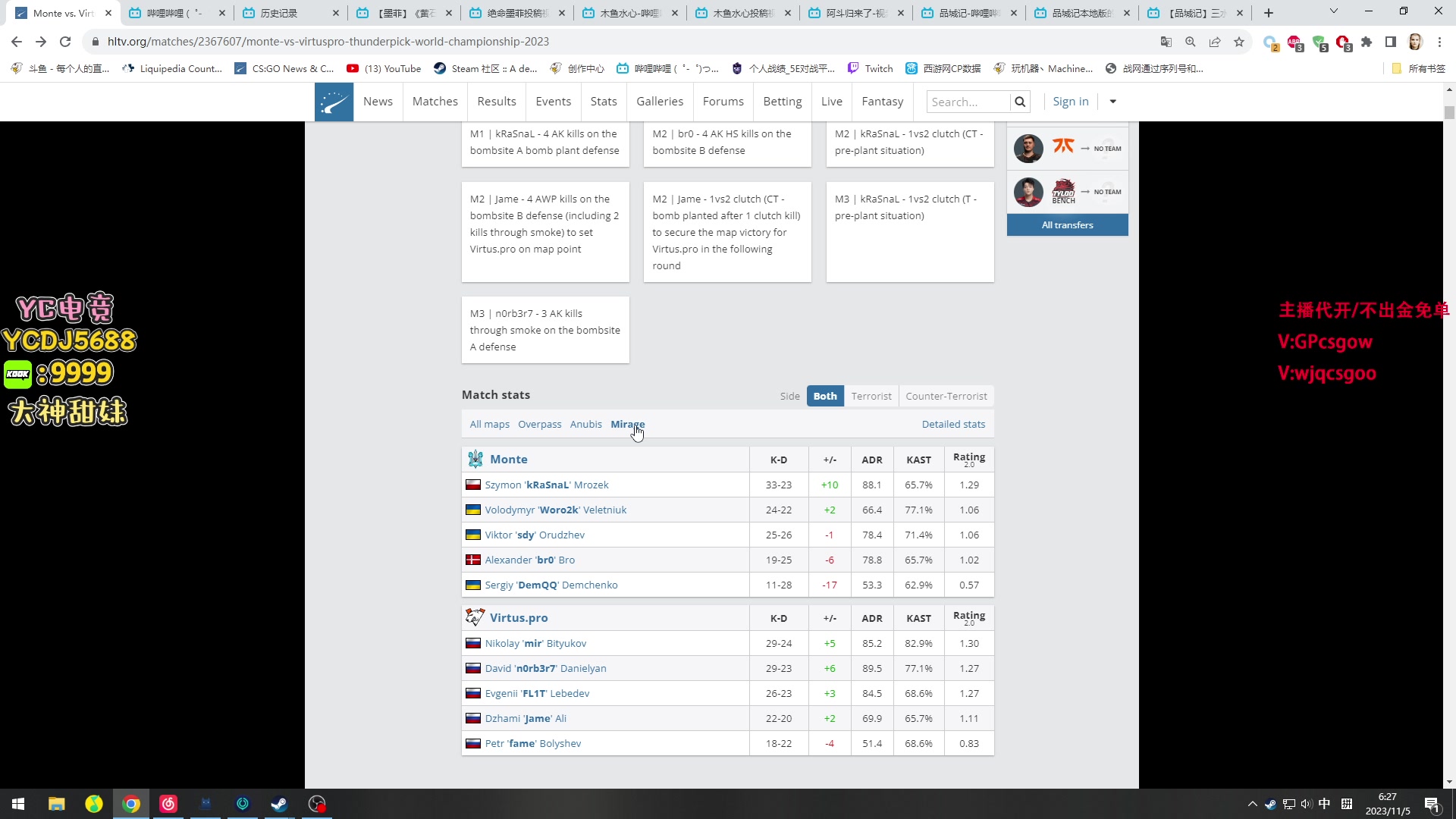The height and width of the screenshot is (819, 1456).
Task: Open the taskbar clock and date
Action: (x=1388, y=804)
